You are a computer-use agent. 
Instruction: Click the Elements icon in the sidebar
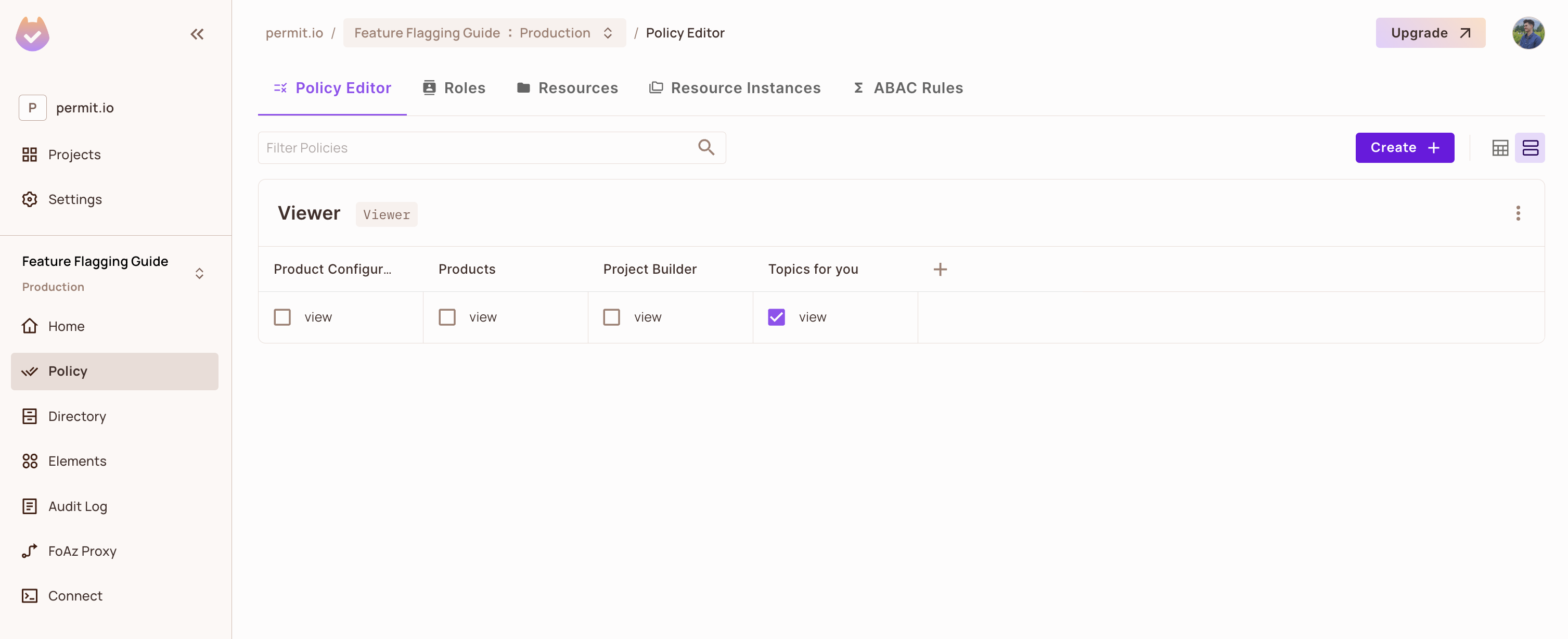tap(31, 461)
